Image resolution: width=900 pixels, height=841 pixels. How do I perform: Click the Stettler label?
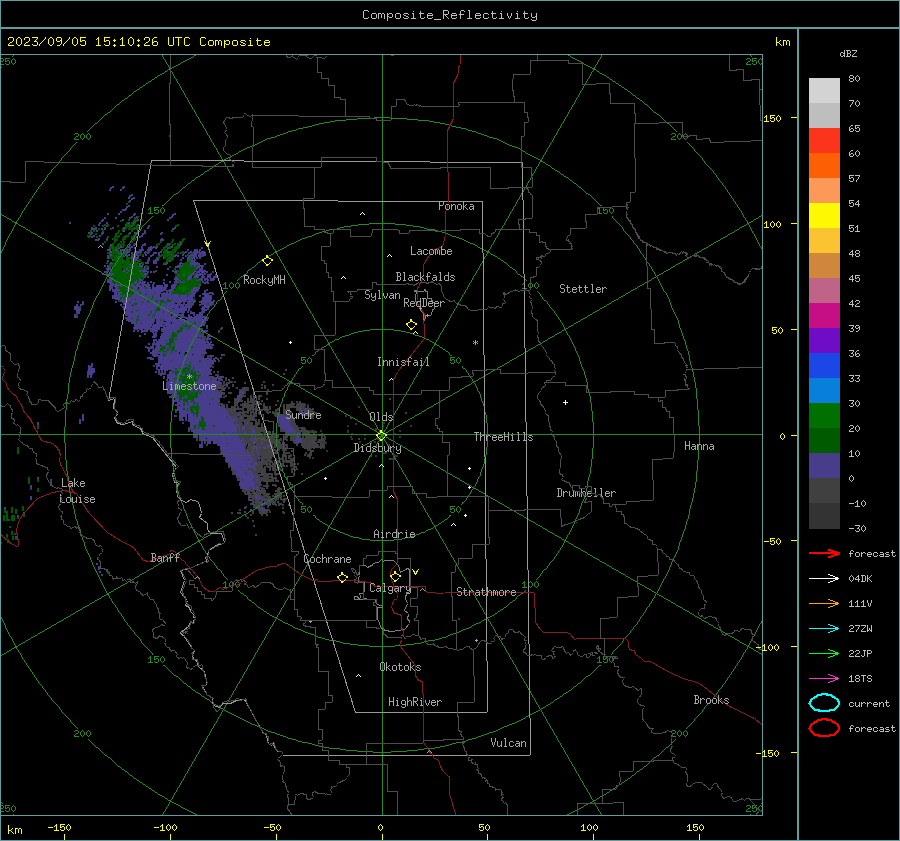(583, 289)
